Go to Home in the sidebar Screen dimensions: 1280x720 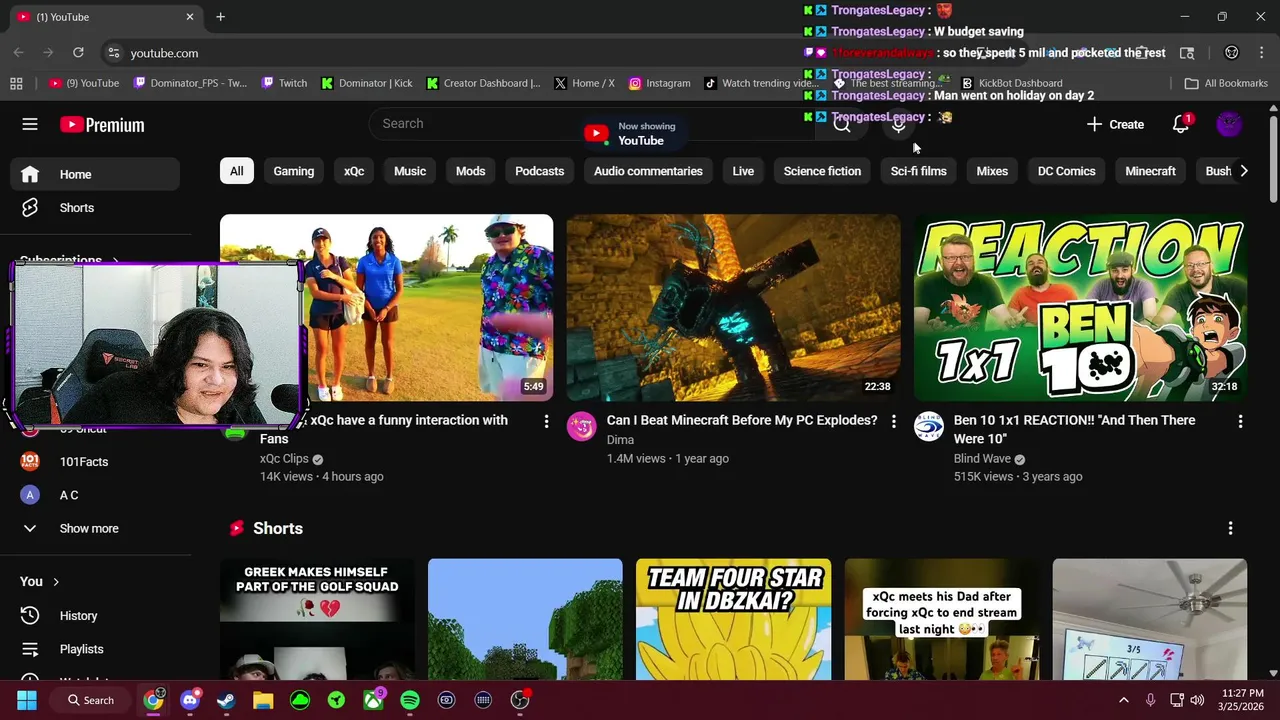pos(96,174)
